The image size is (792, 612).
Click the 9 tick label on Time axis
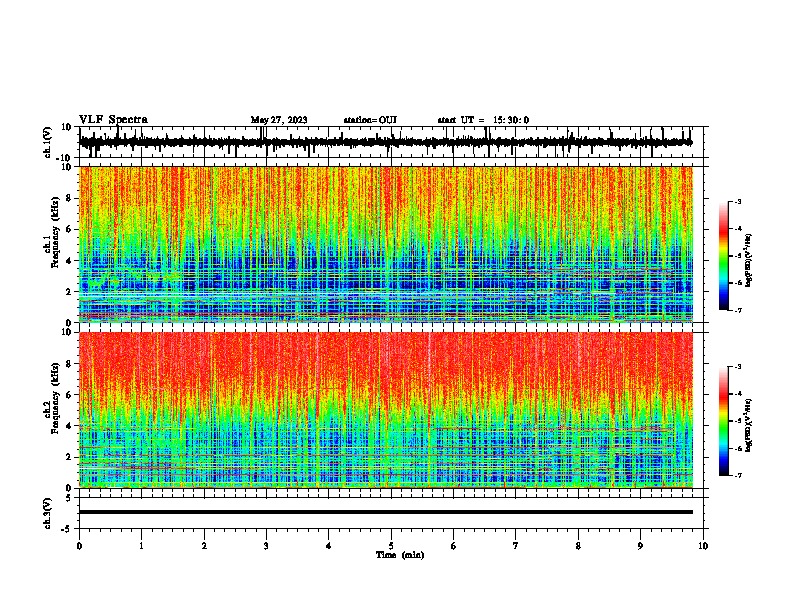click(640, 546)
